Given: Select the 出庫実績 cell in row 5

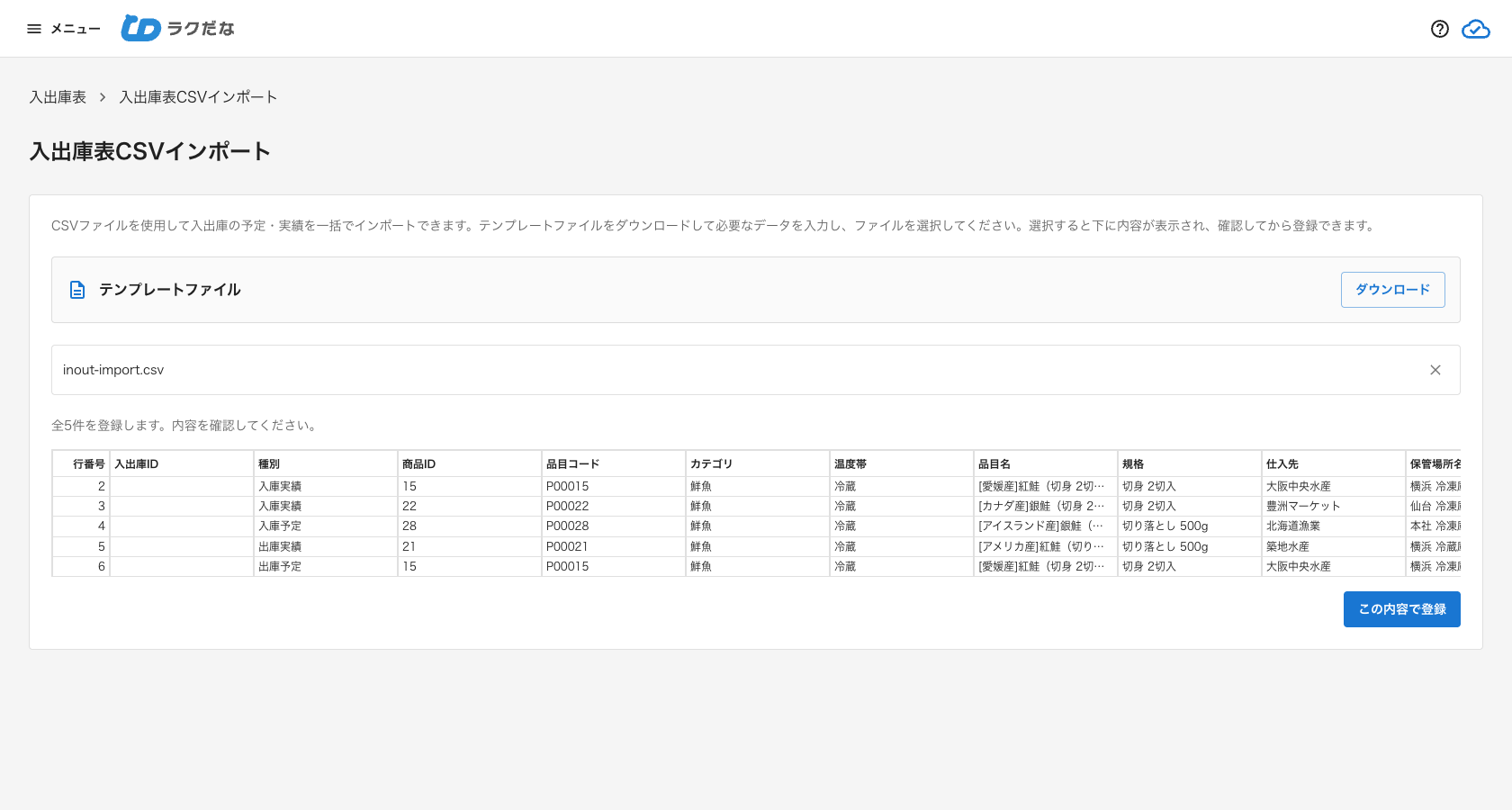Looking at the screenshot, I should [326, 546].
